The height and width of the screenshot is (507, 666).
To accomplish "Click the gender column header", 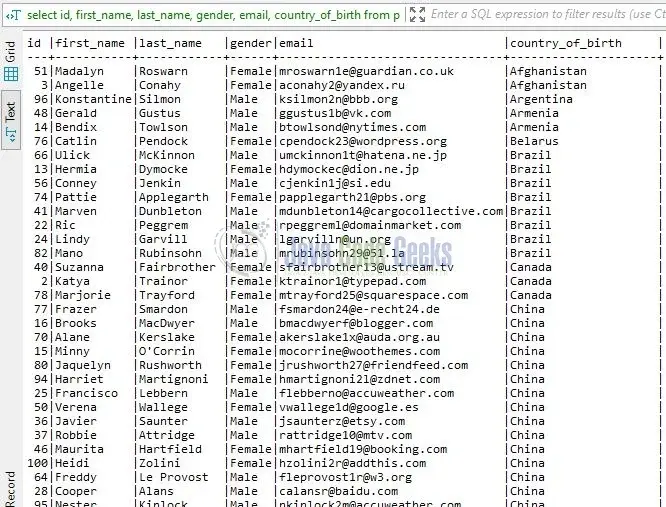I will coord(251,43).
